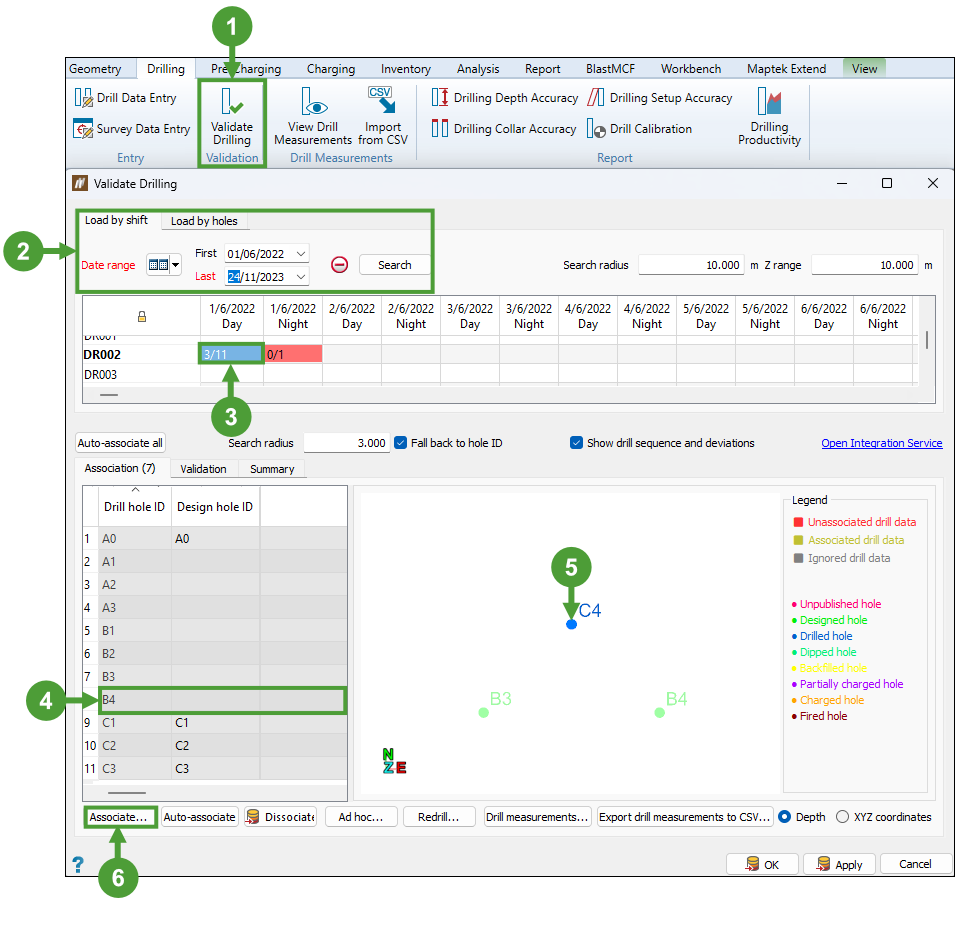The height and width of the screenshot is (926, 955).
Task: Click the Validate Drilling window app icon
Action: [80, 183]
